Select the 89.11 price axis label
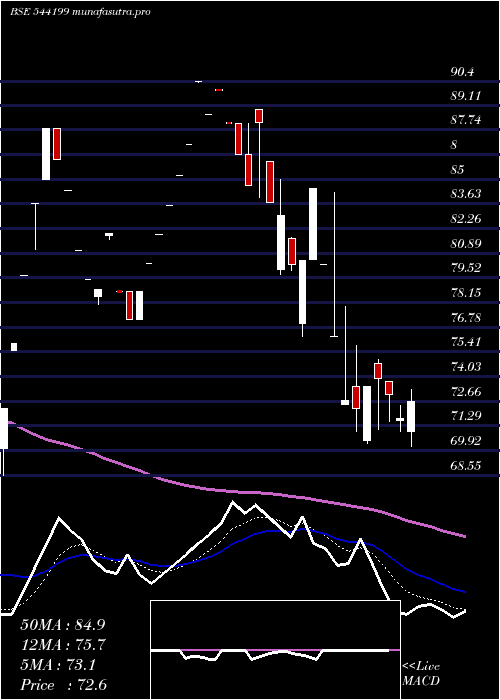 [x=466, y=96]
